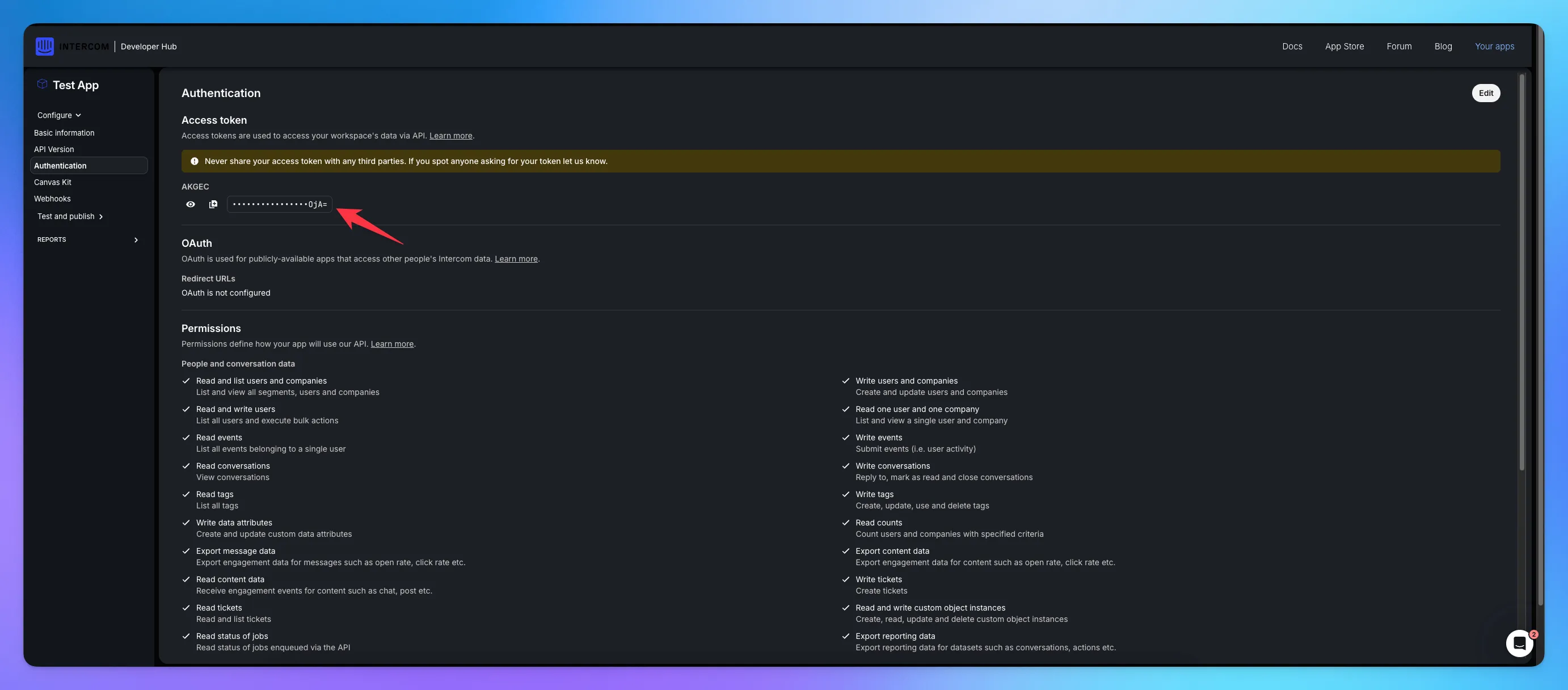Click check mark beside Write tickets
The width and height of the screenshot is (1568, 690).
click(x=845, y=579)
